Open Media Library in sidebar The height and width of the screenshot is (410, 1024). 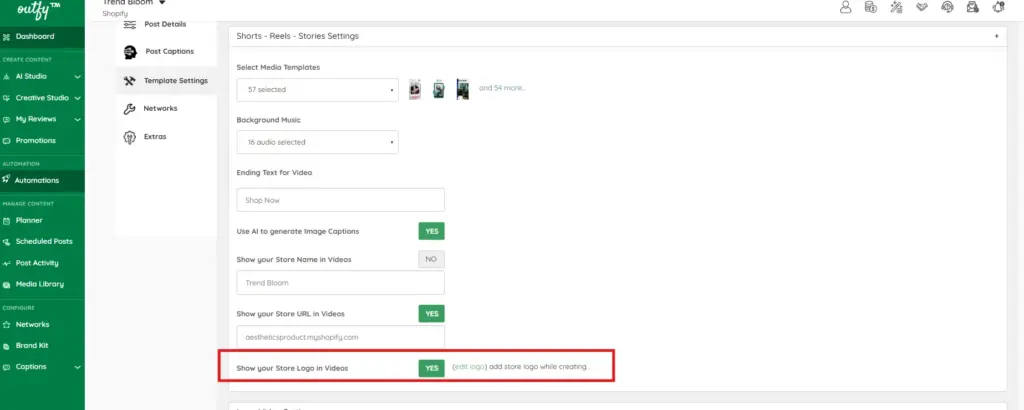42,285
